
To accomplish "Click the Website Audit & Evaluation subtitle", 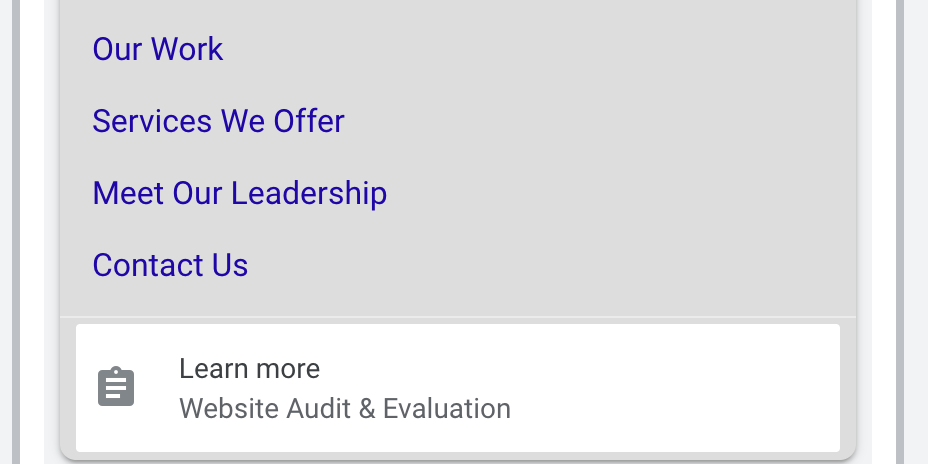I will (344, 408).
